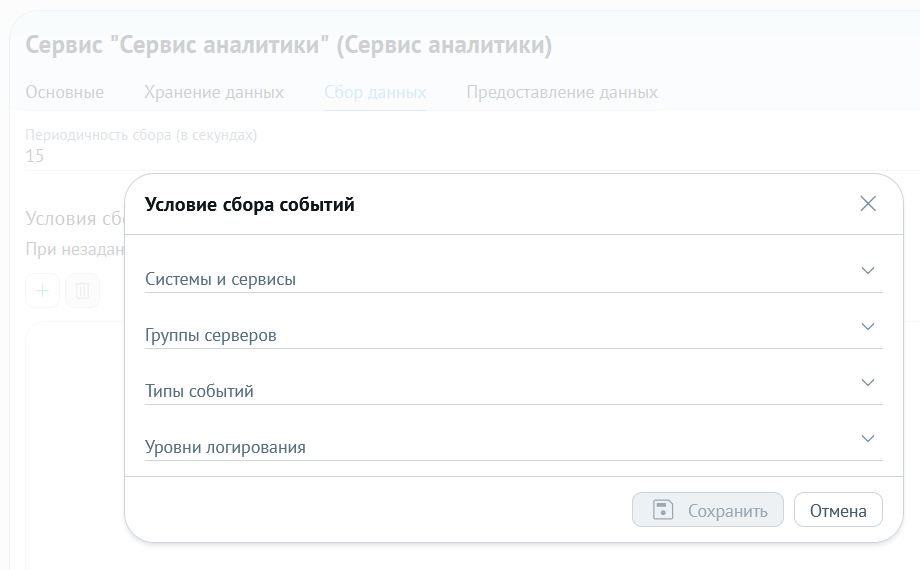This screenshot has height=570, width=920.
Task: Cancel the dialog with Отмена
Action: click(x=838, y=510)
